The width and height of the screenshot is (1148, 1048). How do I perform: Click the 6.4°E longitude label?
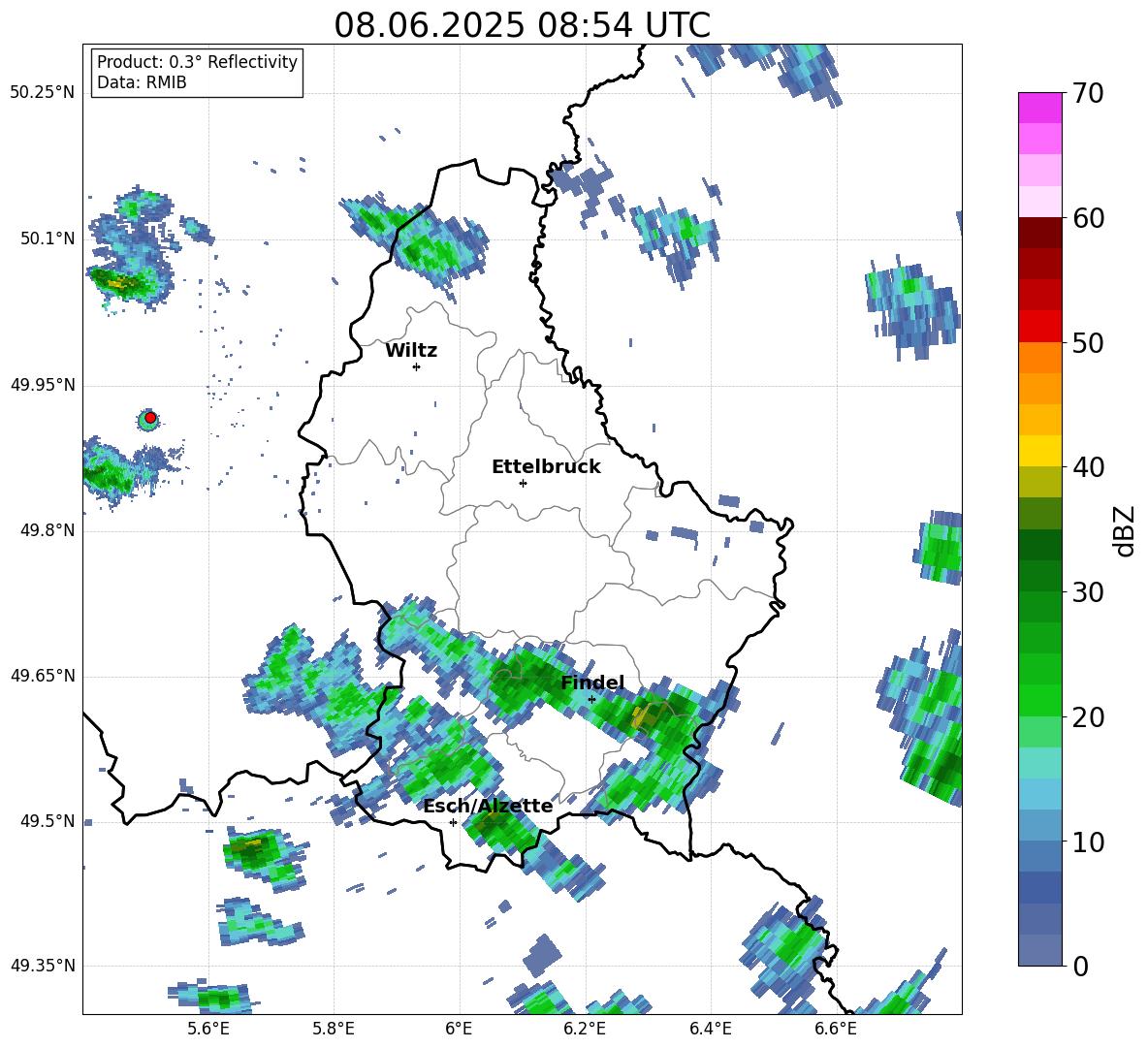[710, 1029]
